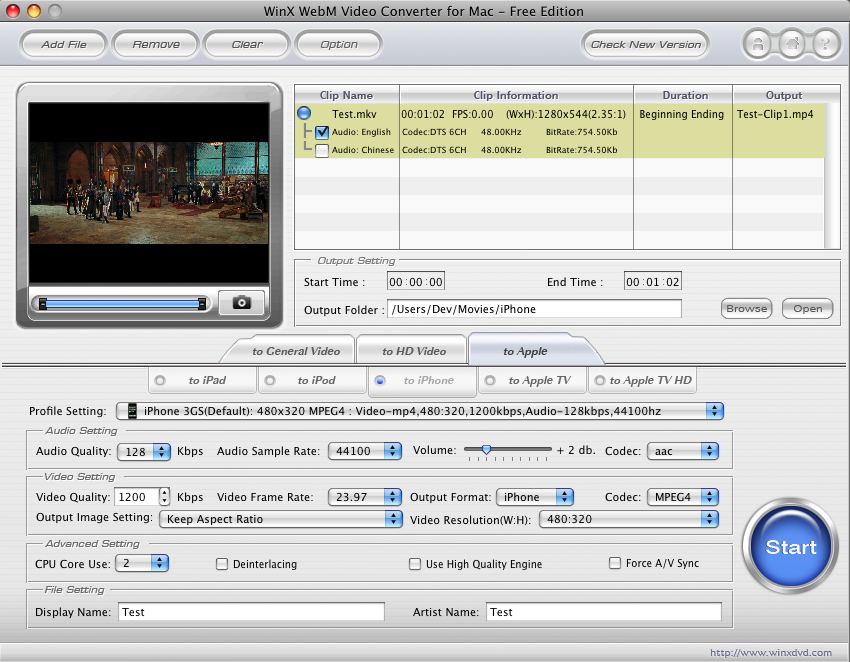Click the Clear button
Screen dimensions: 850x662
tap(247, 44)
